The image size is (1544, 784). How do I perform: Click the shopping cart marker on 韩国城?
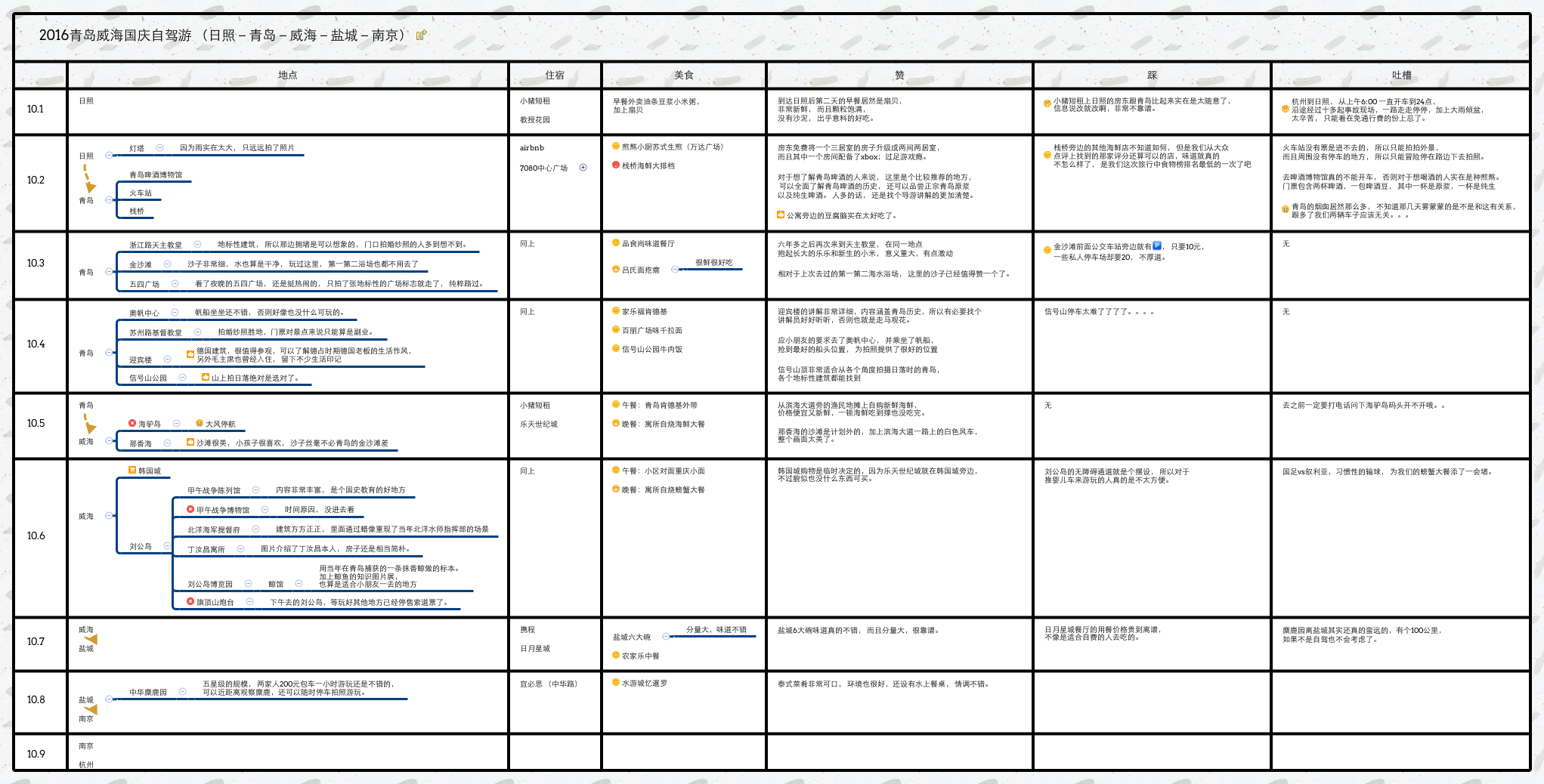132,471
